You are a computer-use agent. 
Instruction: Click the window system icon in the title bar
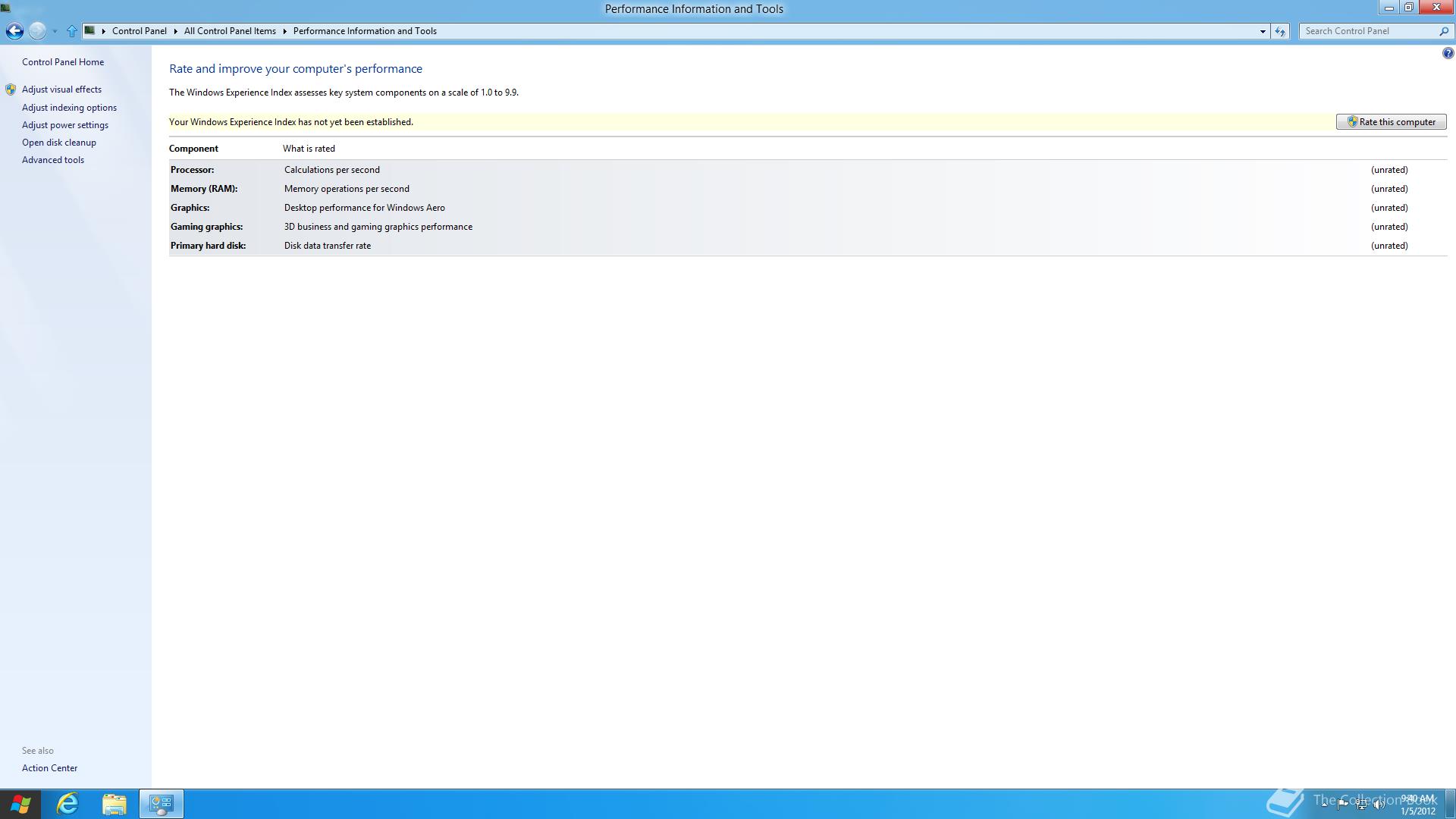click(x=5, y=8)
